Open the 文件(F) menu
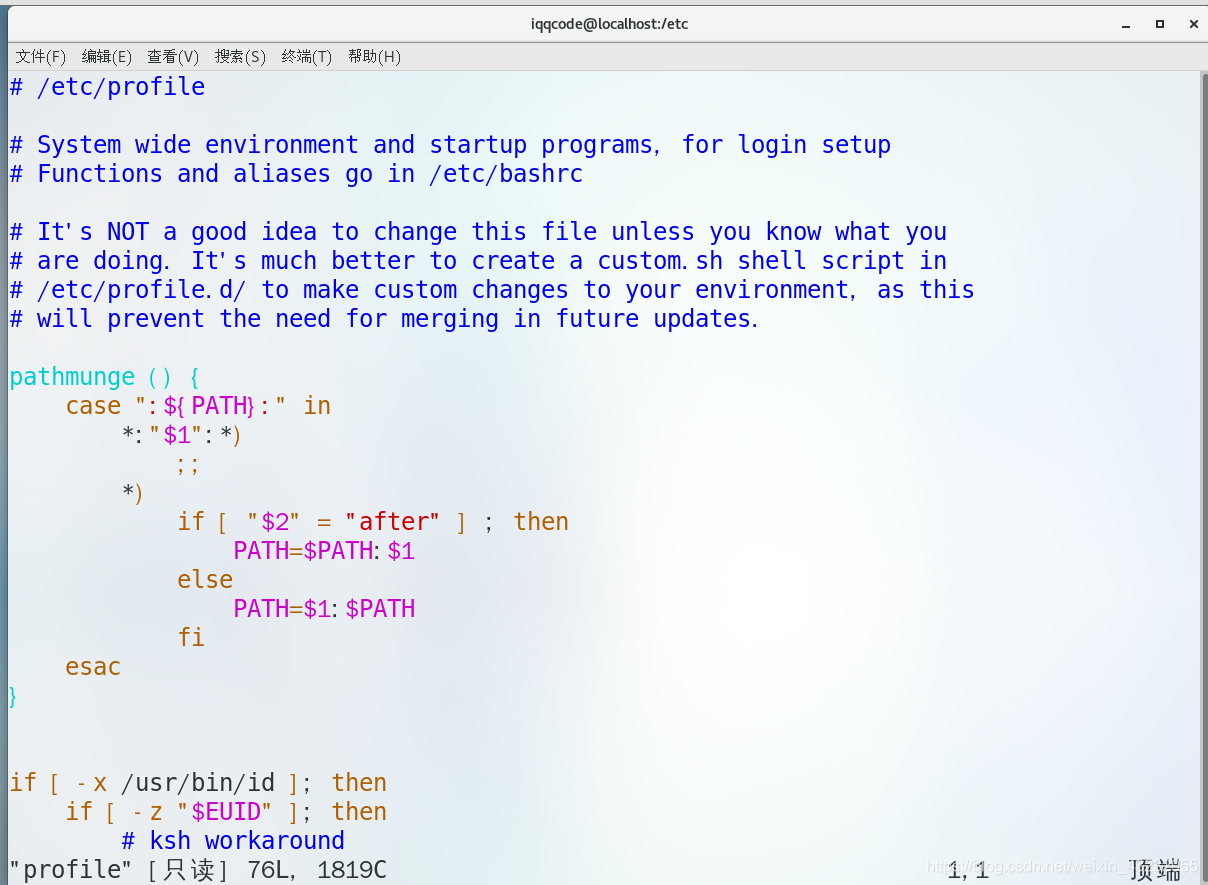The height and width of the screenshot is (885, 1208). pyautogui.click(x=41, y=57)
